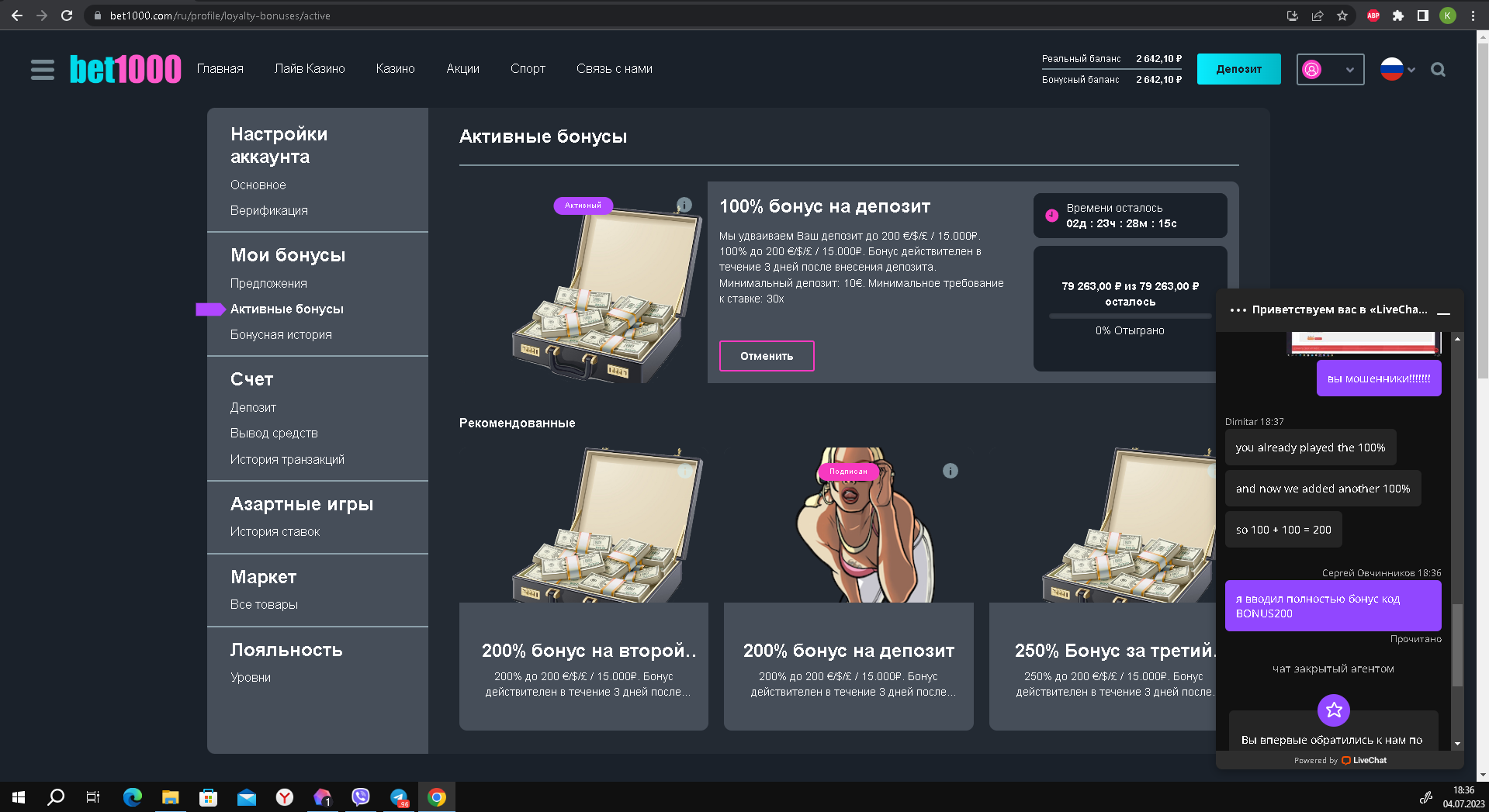Open the AdBlock Plus extension icon
The height and width of the screenshot is (812, 1489).
click(1373, 16)
